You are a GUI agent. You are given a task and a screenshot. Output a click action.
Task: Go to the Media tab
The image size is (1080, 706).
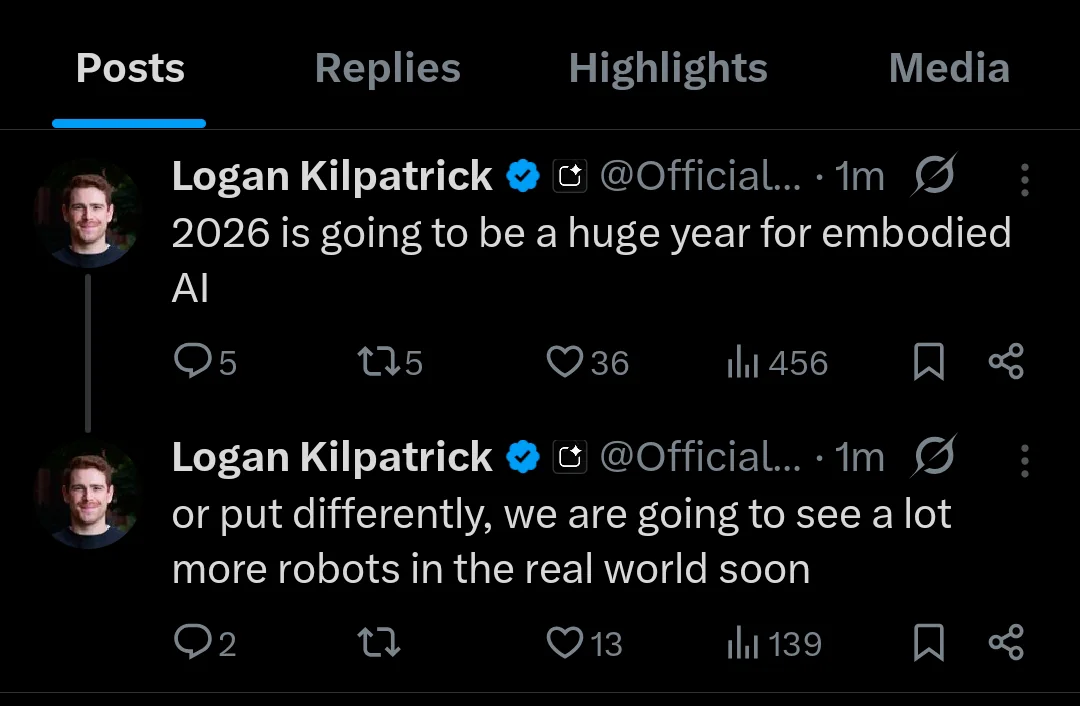coord(949,69)
